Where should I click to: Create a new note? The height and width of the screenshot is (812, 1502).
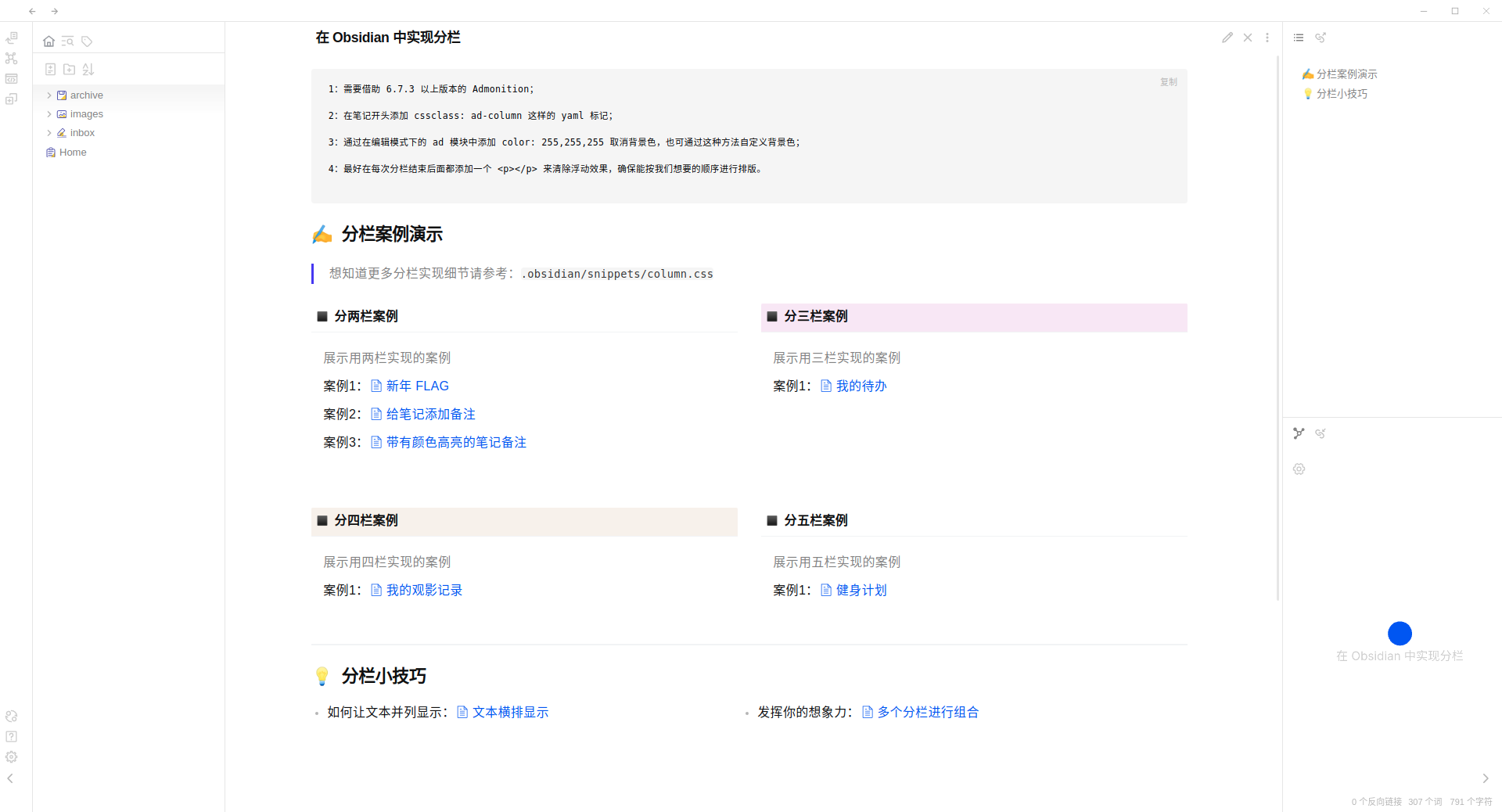(50, 69)
